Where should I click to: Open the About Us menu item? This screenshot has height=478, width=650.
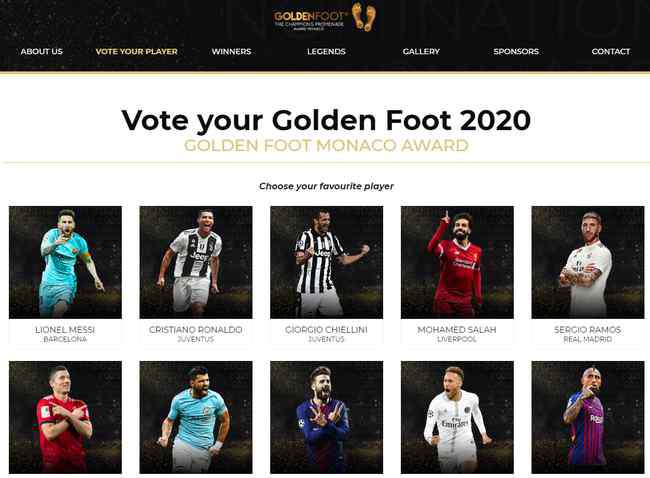point(41,51)
